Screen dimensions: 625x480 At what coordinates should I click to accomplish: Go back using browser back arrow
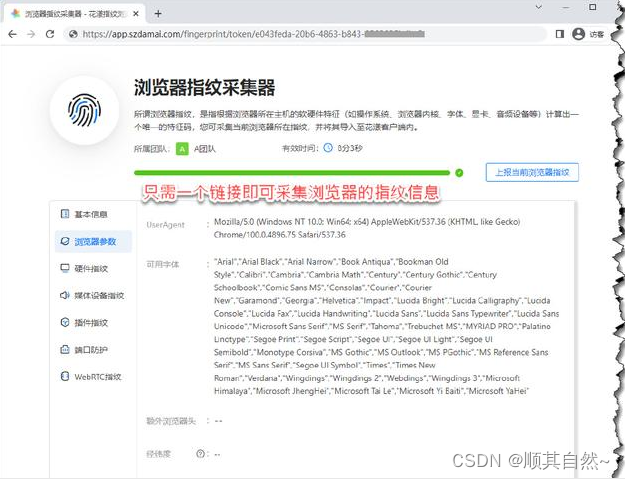tap(12, 34)
